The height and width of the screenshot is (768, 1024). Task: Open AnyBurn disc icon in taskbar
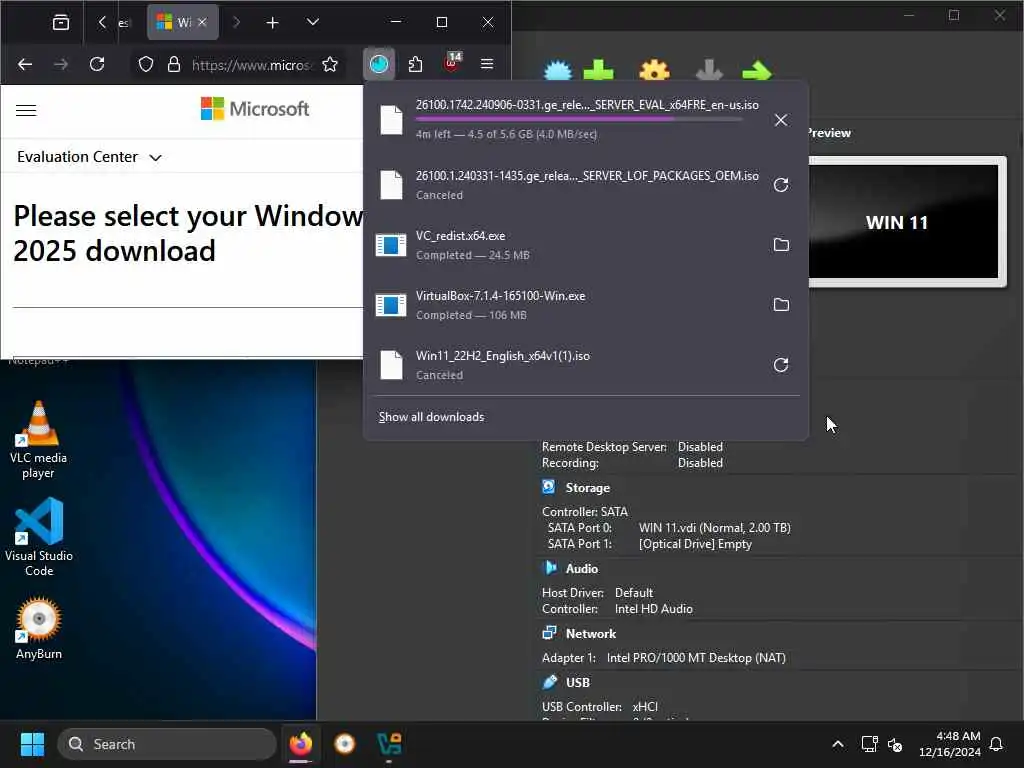coord(345,744)
